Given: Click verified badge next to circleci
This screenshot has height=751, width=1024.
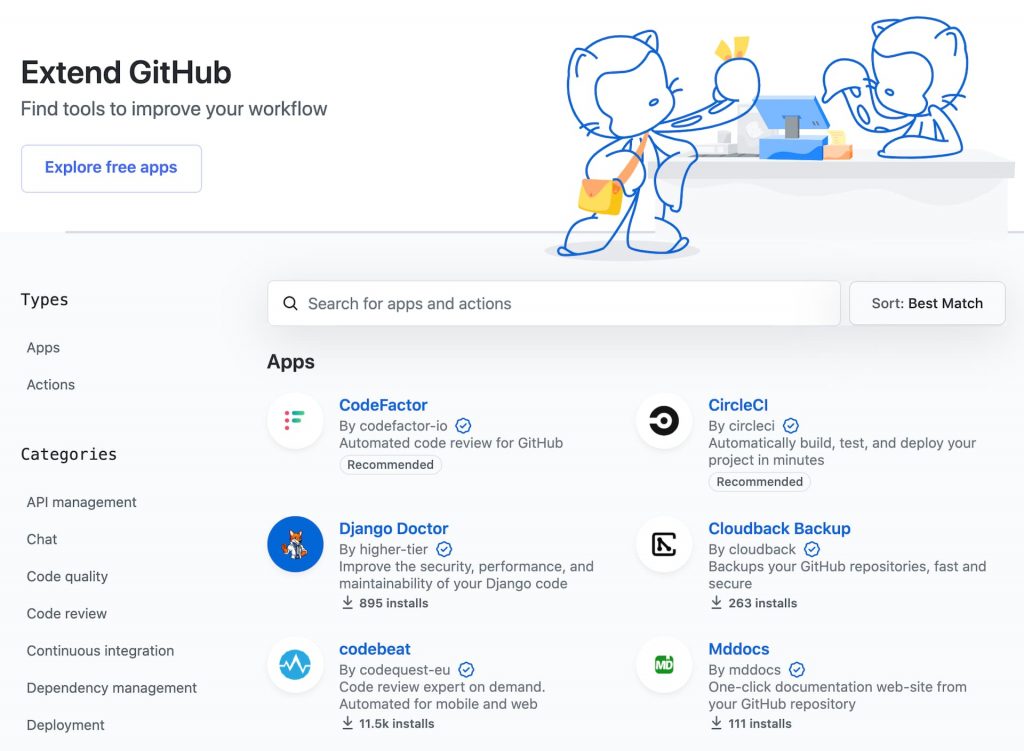Looking at the screenshot, I should coord(791,426).
